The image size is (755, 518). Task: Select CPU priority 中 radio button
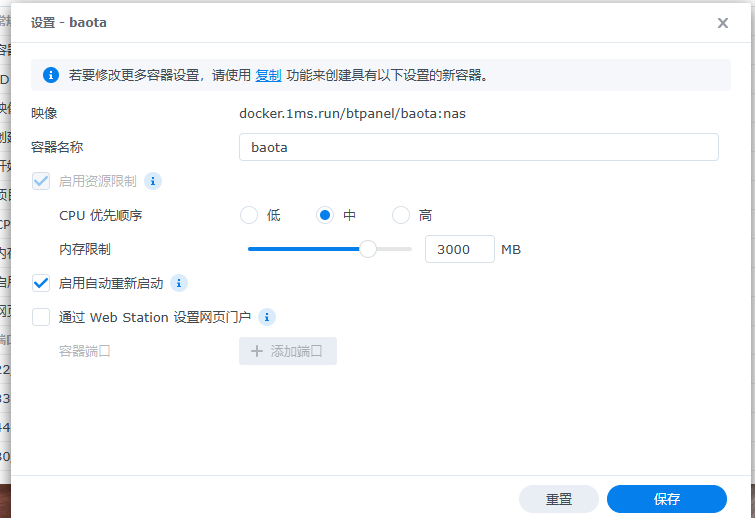(325, 215)
